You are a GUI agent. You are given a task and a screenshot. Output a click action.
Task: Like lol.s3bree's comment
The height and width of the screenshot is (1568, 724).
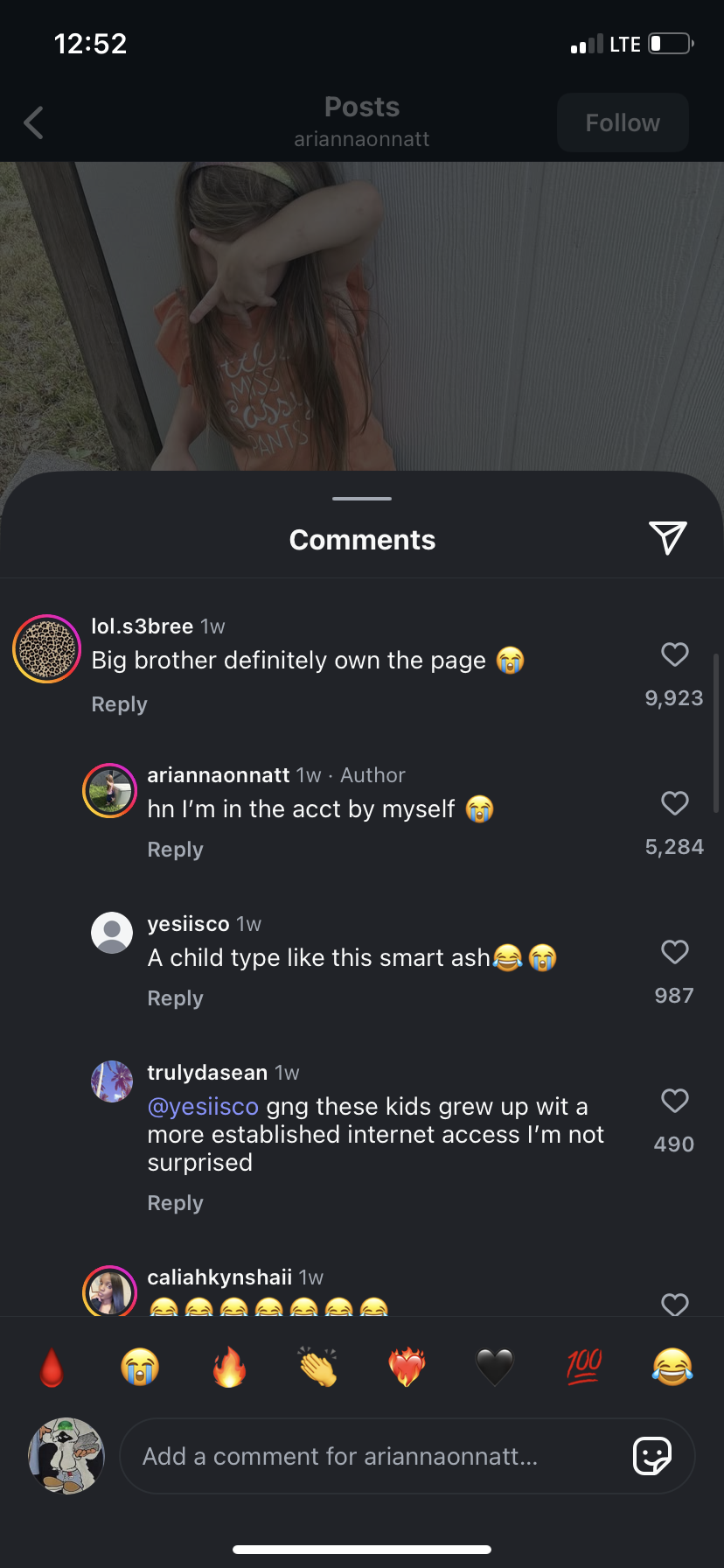pos(674,654)
